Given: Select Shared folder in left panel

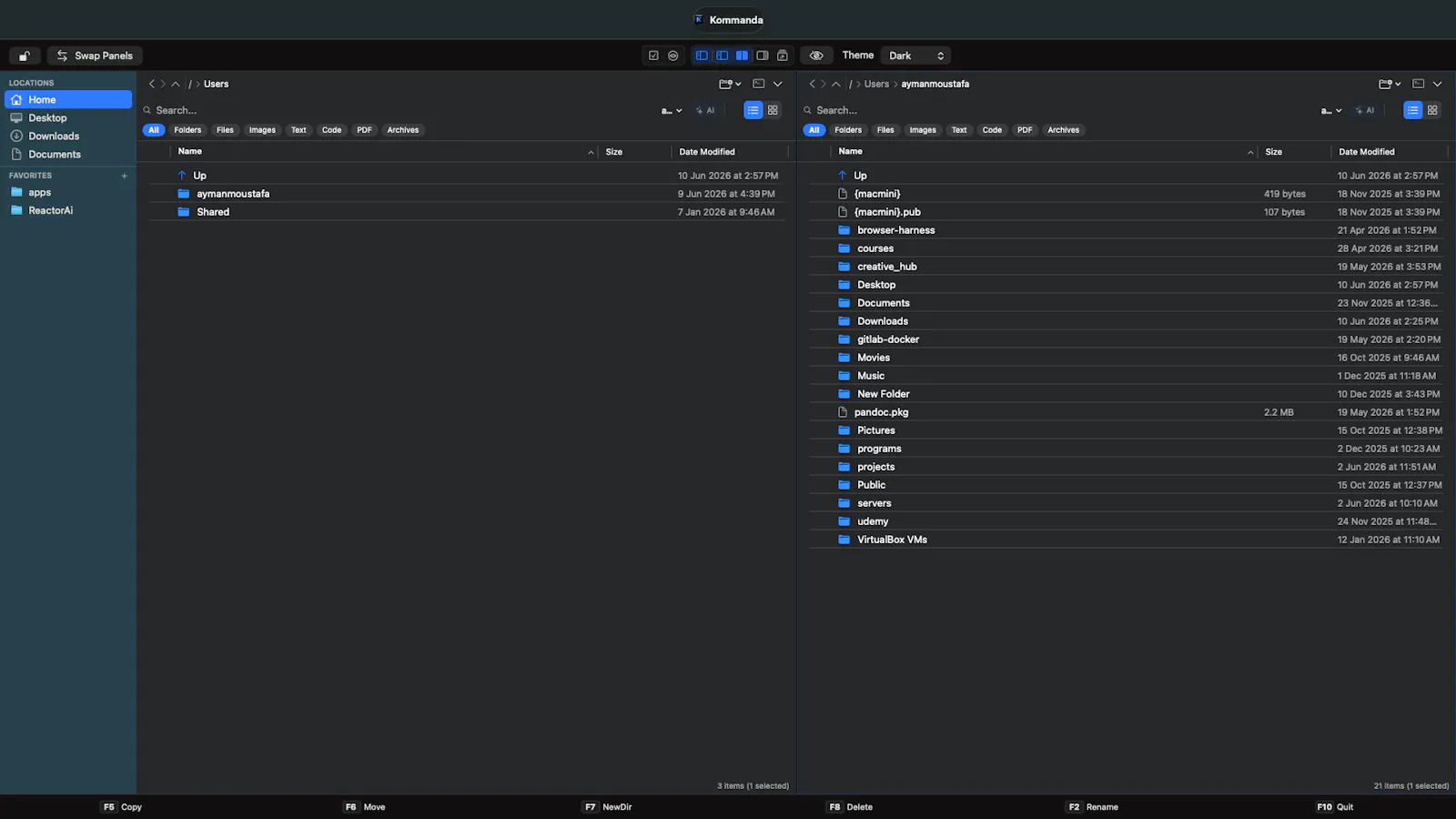Looking at the screenshot, I should pos(466,212).
